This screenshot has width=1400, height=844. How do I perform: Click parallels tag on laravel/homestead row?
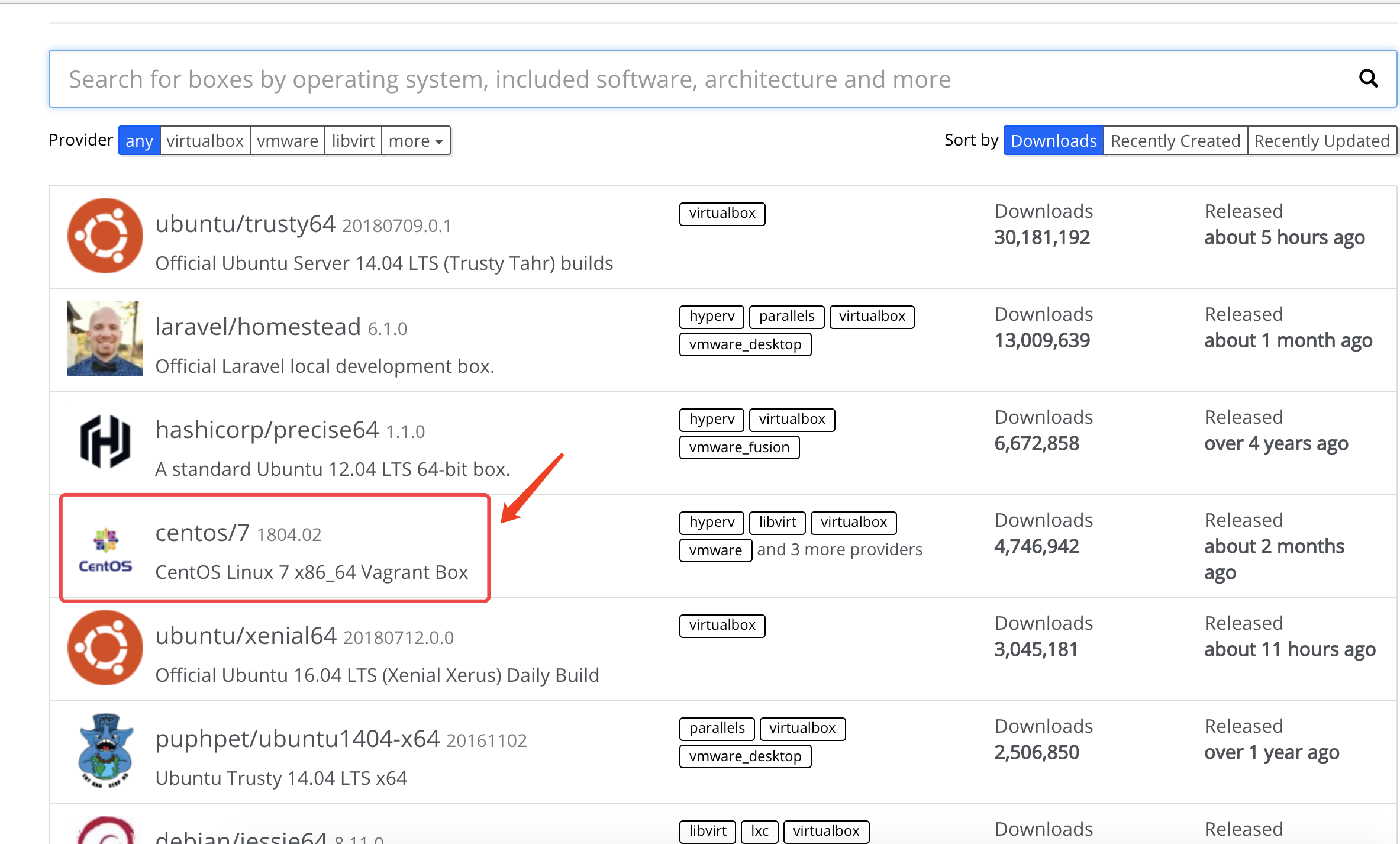786,317
